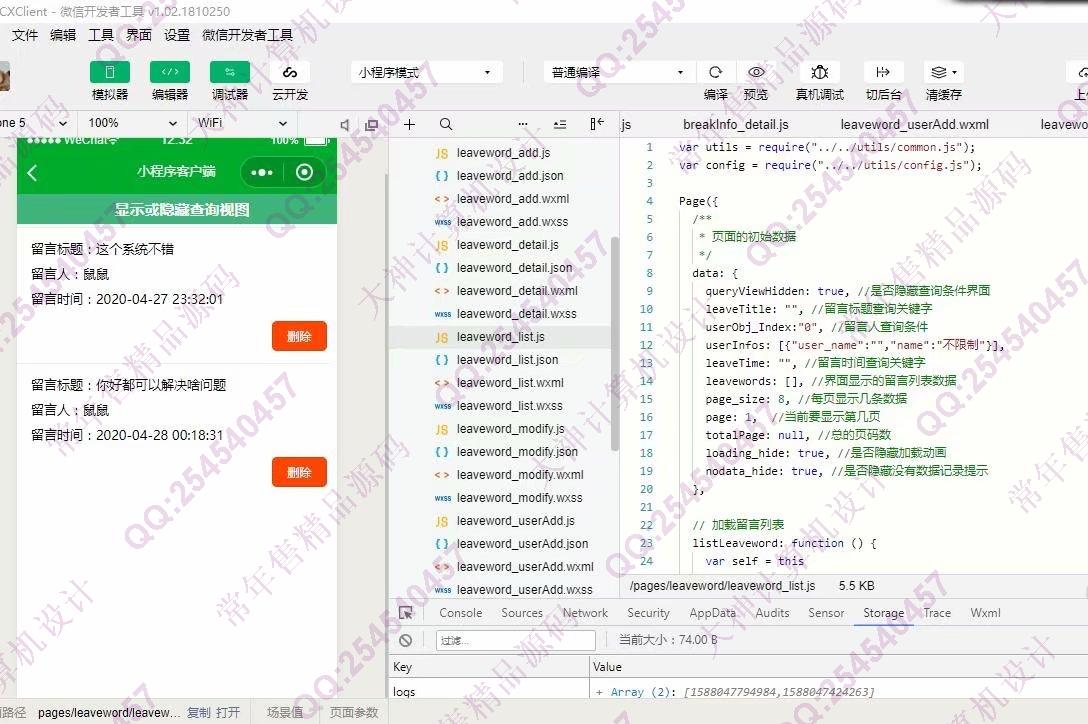The height and width of the screenshot is (724, 1088).
Task: Open the 小程序模式 mode dropdown
Action: [425, 72]
